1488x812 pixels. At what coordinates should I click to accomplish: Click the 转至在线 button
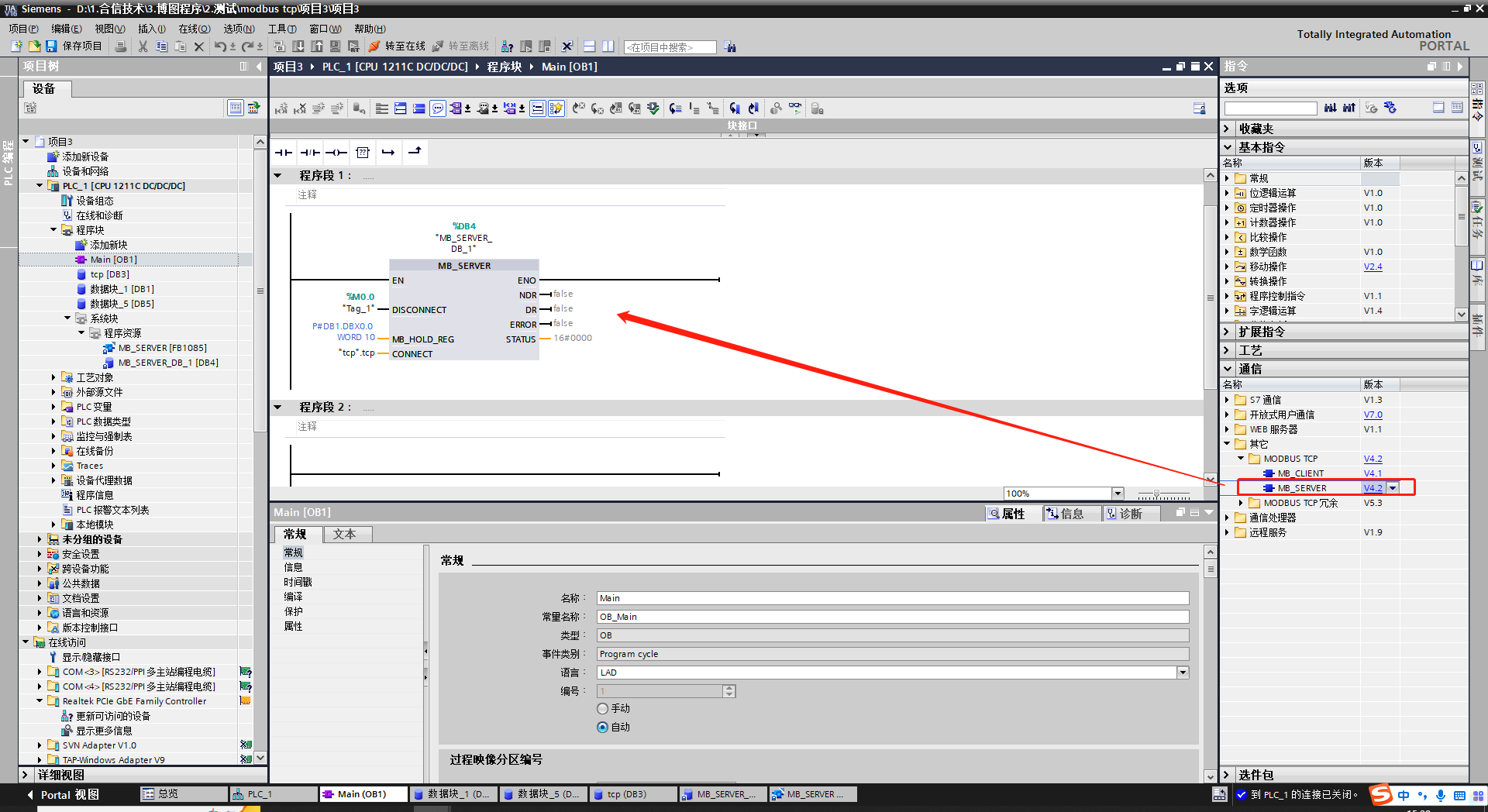397,46
